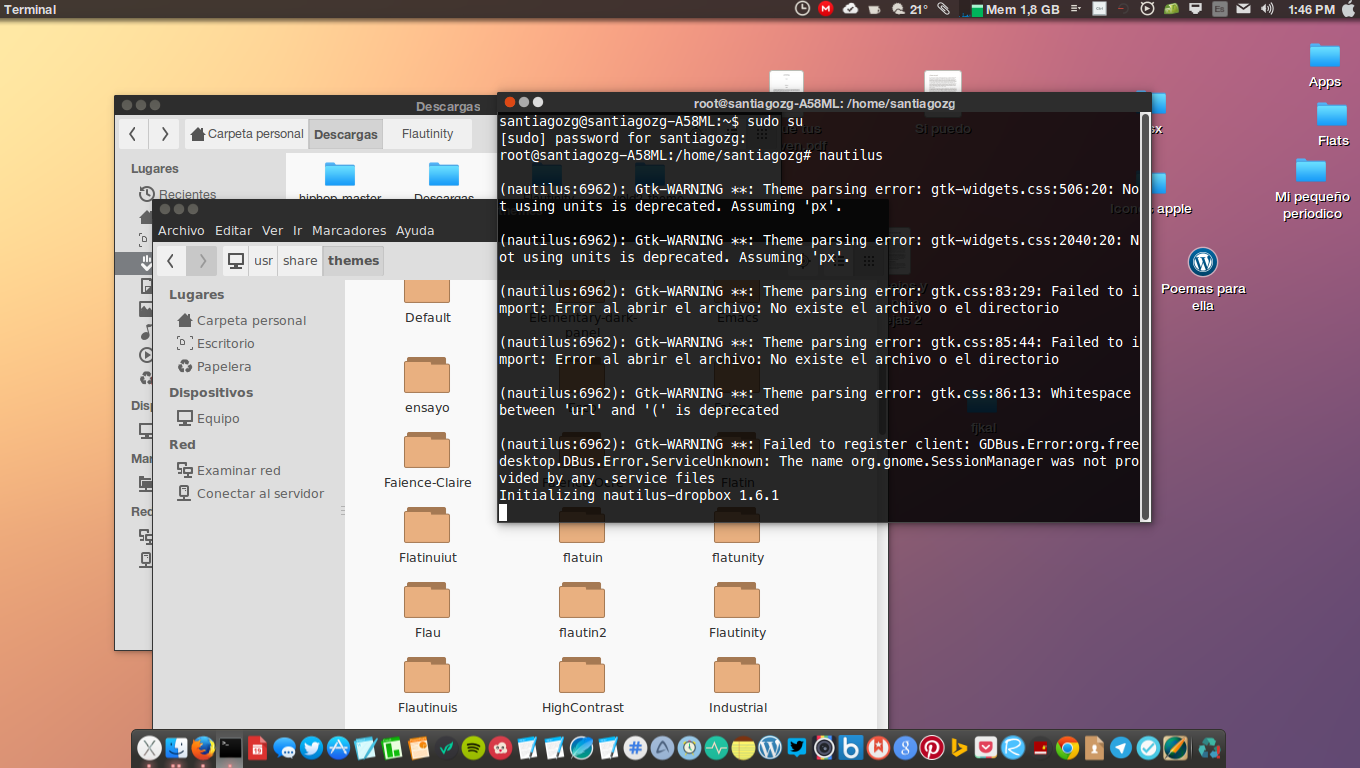
Task: Click the Descargas path button
Action: [345, 133]
